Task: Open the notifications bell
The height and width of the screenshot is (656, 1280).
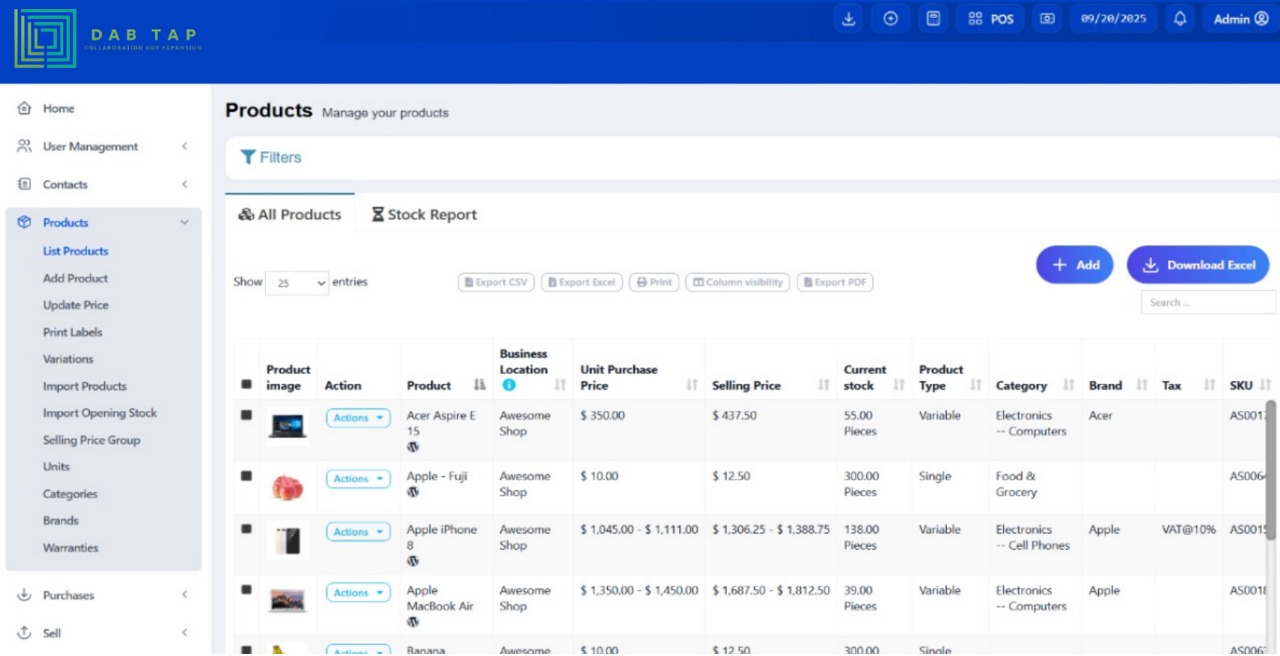Action: click(1180, 19)
